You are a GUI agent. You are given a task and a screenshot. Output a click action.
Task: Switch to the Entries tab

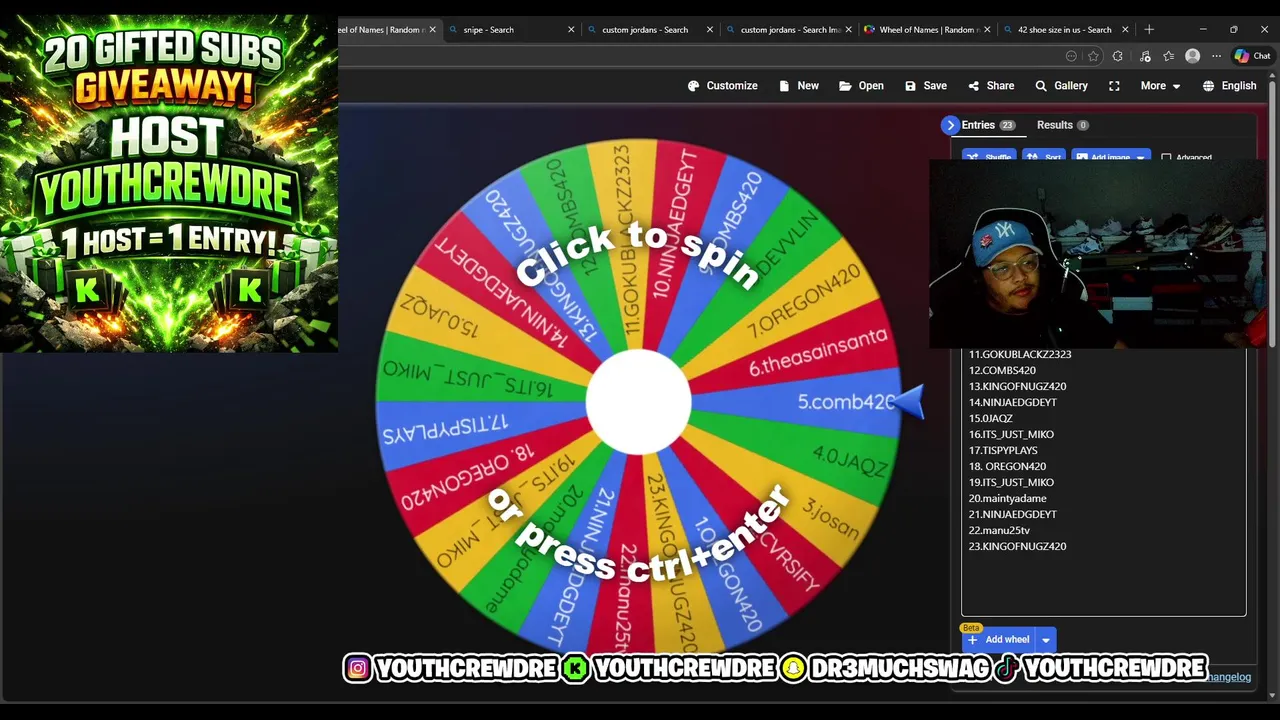tap(988, 125)
